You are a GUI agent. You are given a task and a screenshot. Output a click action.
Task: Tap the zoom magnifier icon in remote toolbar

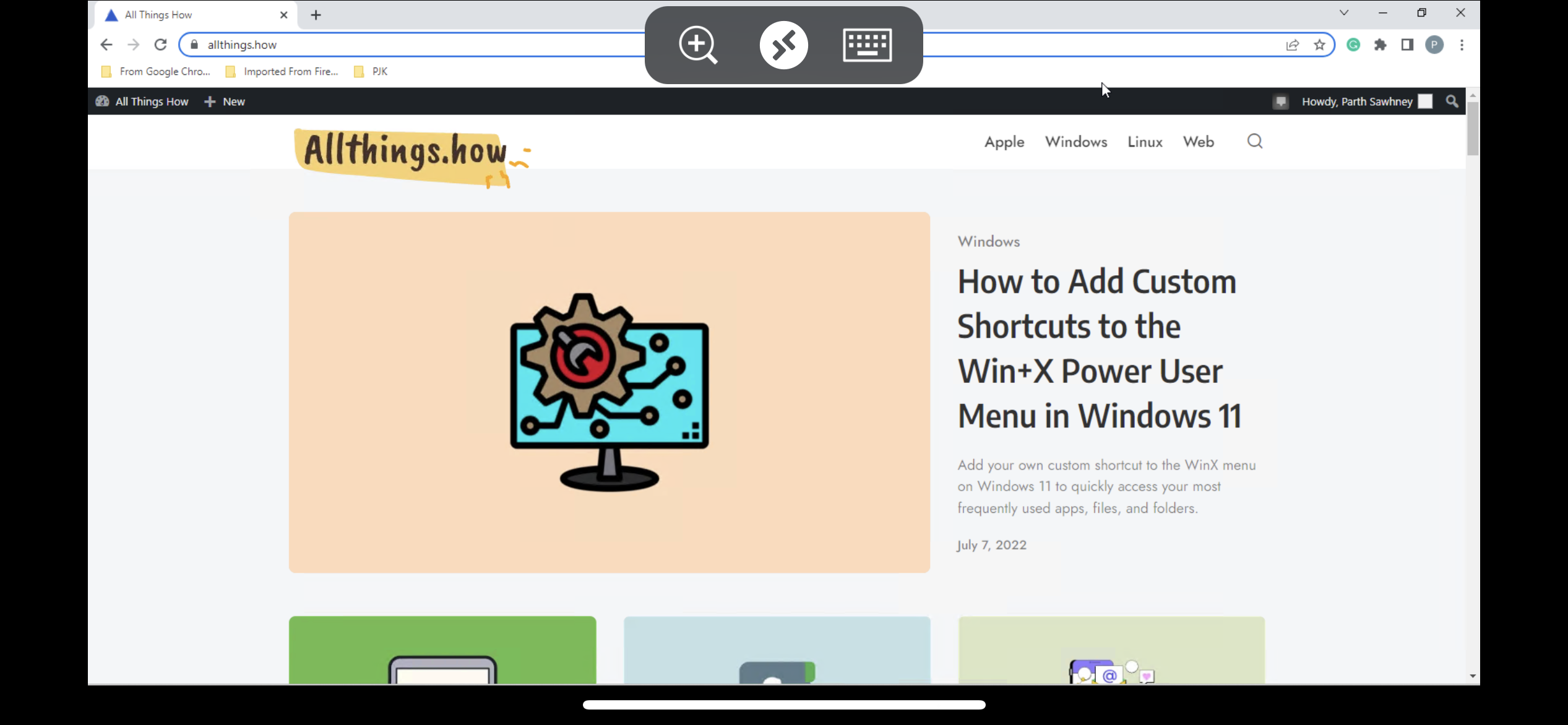pos(698,45)
